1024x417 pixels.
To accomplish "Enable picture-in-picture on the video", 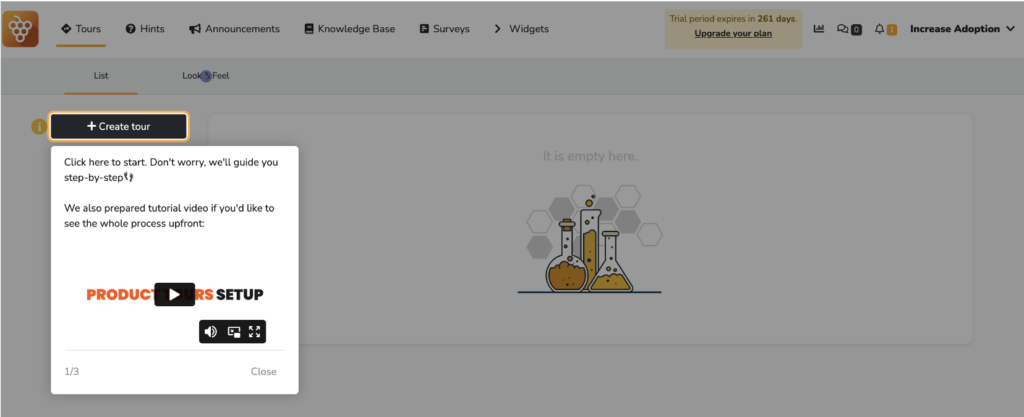I will [234, 332].
